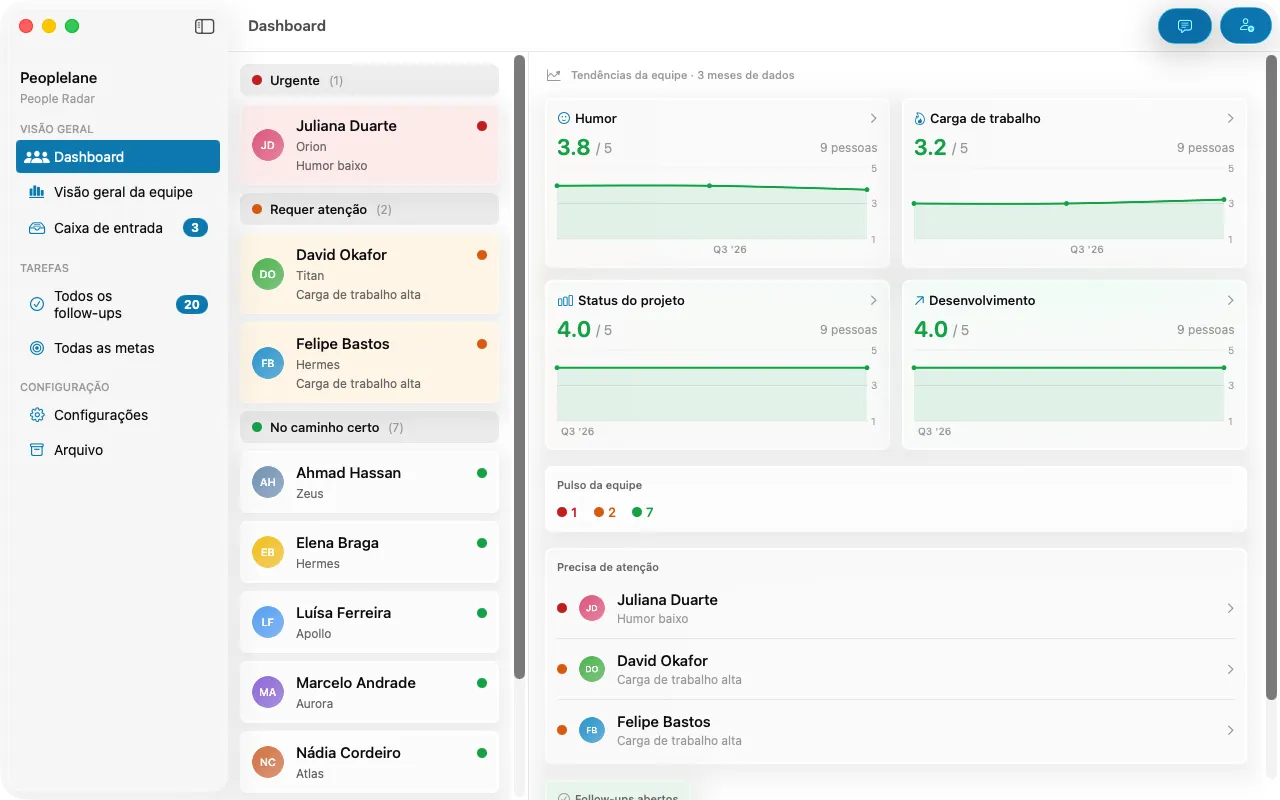The width and height of the screenshot is (1280, 800).
Task: Open Todos os follow-ups
Action: pyautogui.click(x=118, y=305)
